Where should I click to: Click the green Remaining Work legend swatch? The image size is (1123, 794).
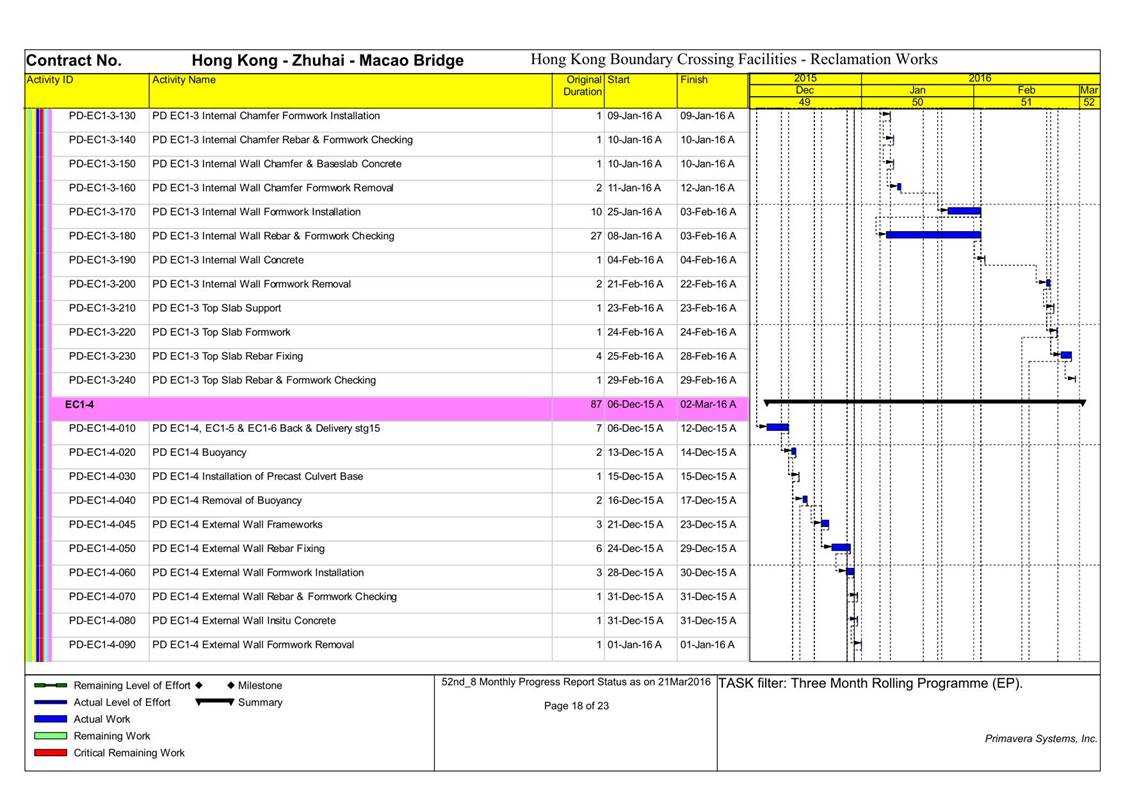coord(50,736)
